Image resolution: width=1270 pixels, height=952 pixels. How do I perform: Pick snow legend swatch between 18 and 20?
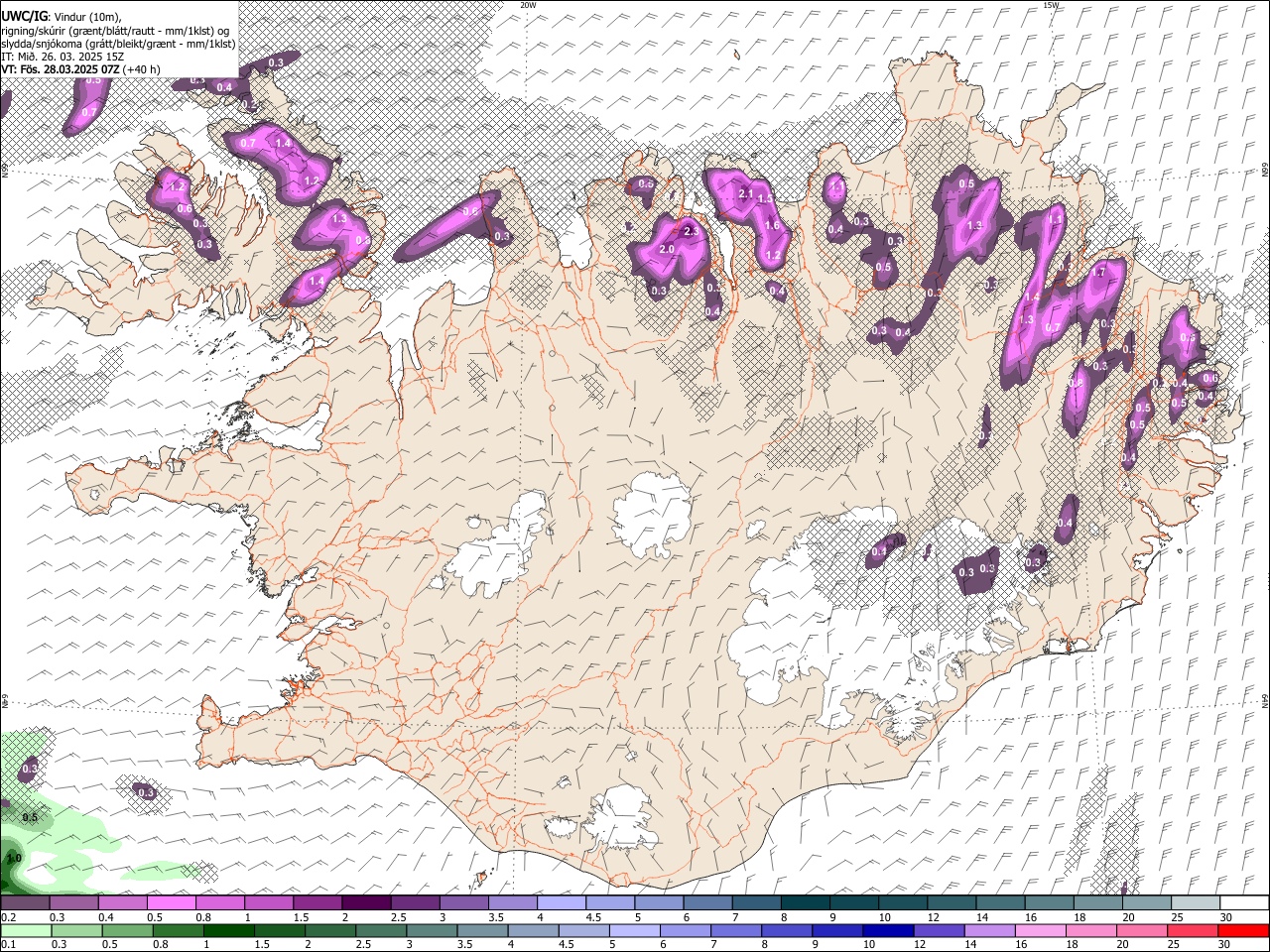pos(1097,902)
